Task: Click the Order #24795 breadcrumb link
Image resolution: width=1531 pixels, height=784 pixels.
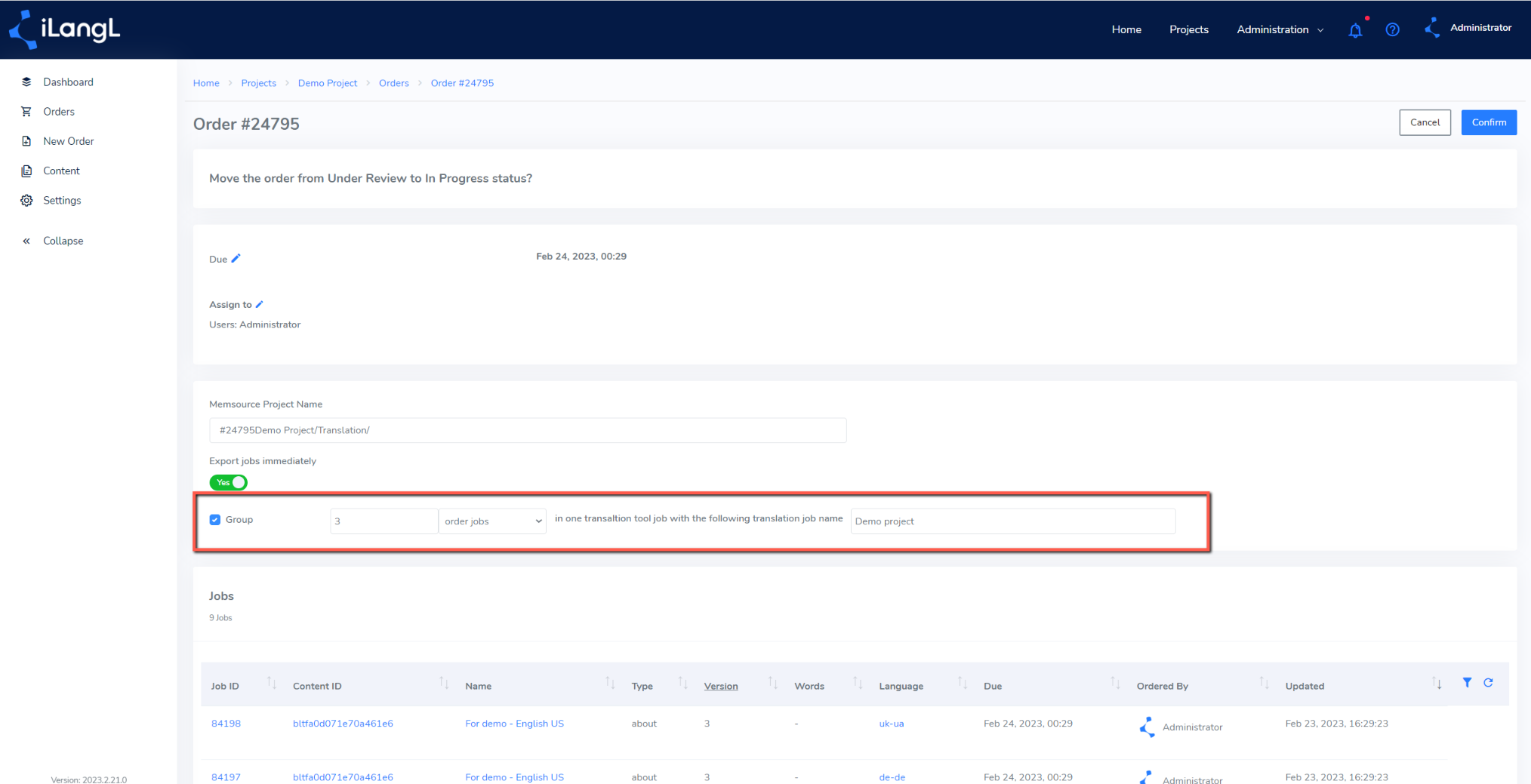Action: (462, 83)
